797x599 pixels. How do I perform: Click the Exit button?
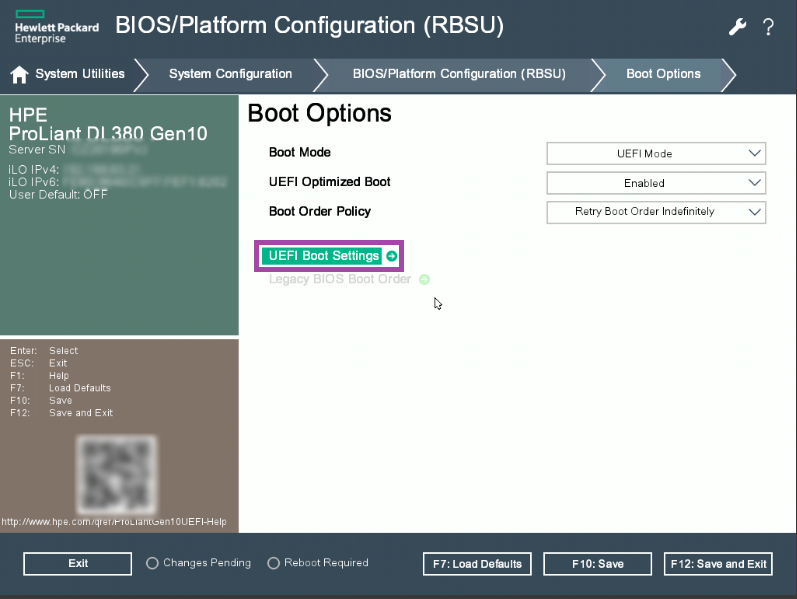point(78,563)
